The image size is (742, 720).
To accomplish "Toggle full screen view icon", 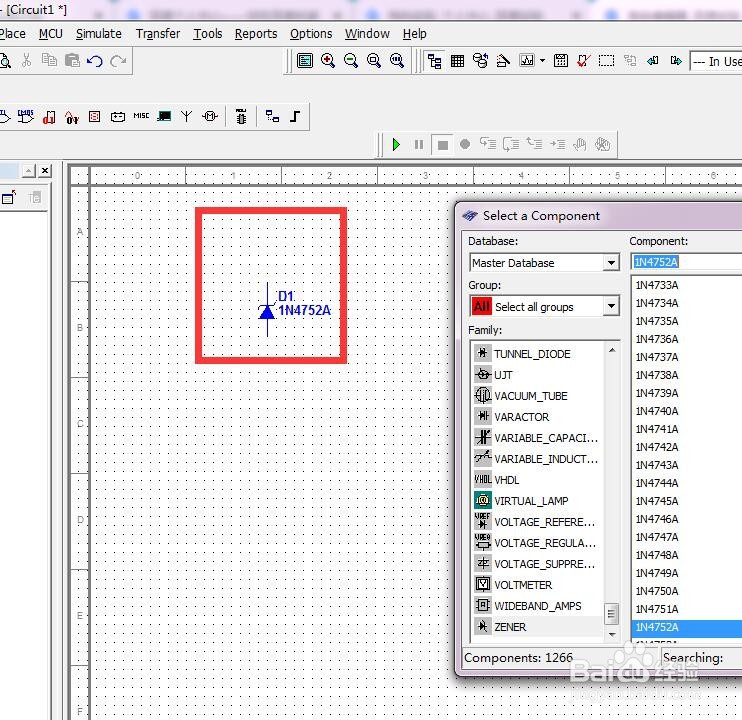I will [305, 61].
